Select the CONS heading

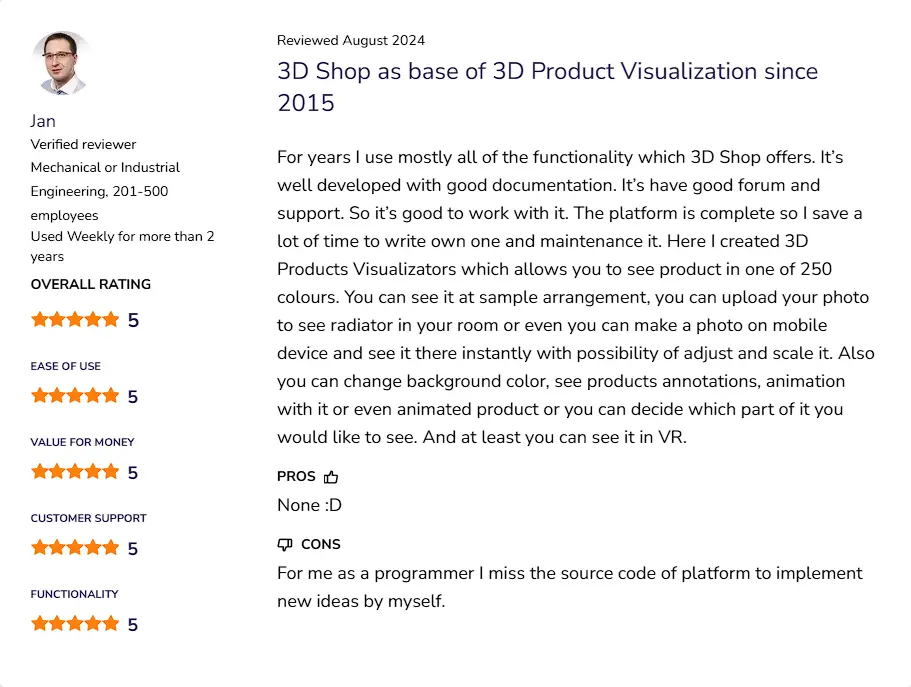tap(321, 545)
